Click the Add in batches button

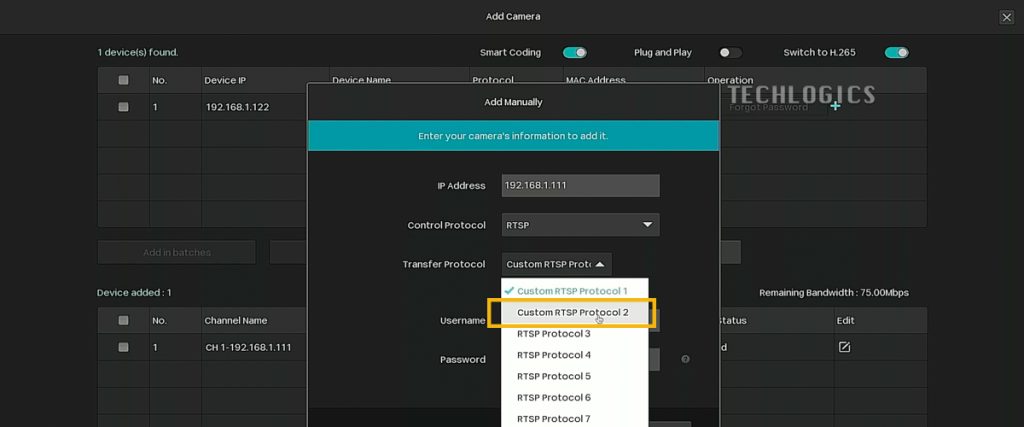[176, 252]
